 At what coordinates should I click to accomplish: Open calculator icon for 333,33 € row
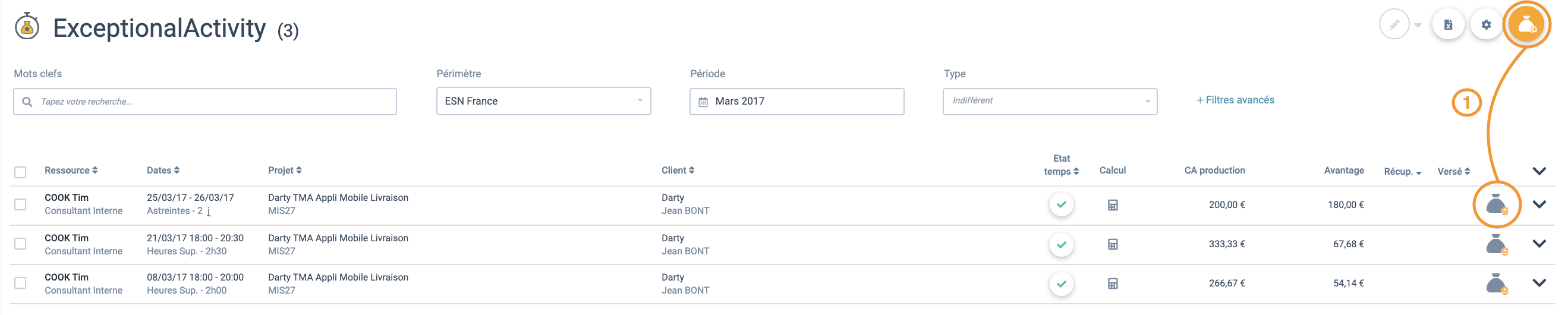pyautogui.click(x=1113, y=244)
